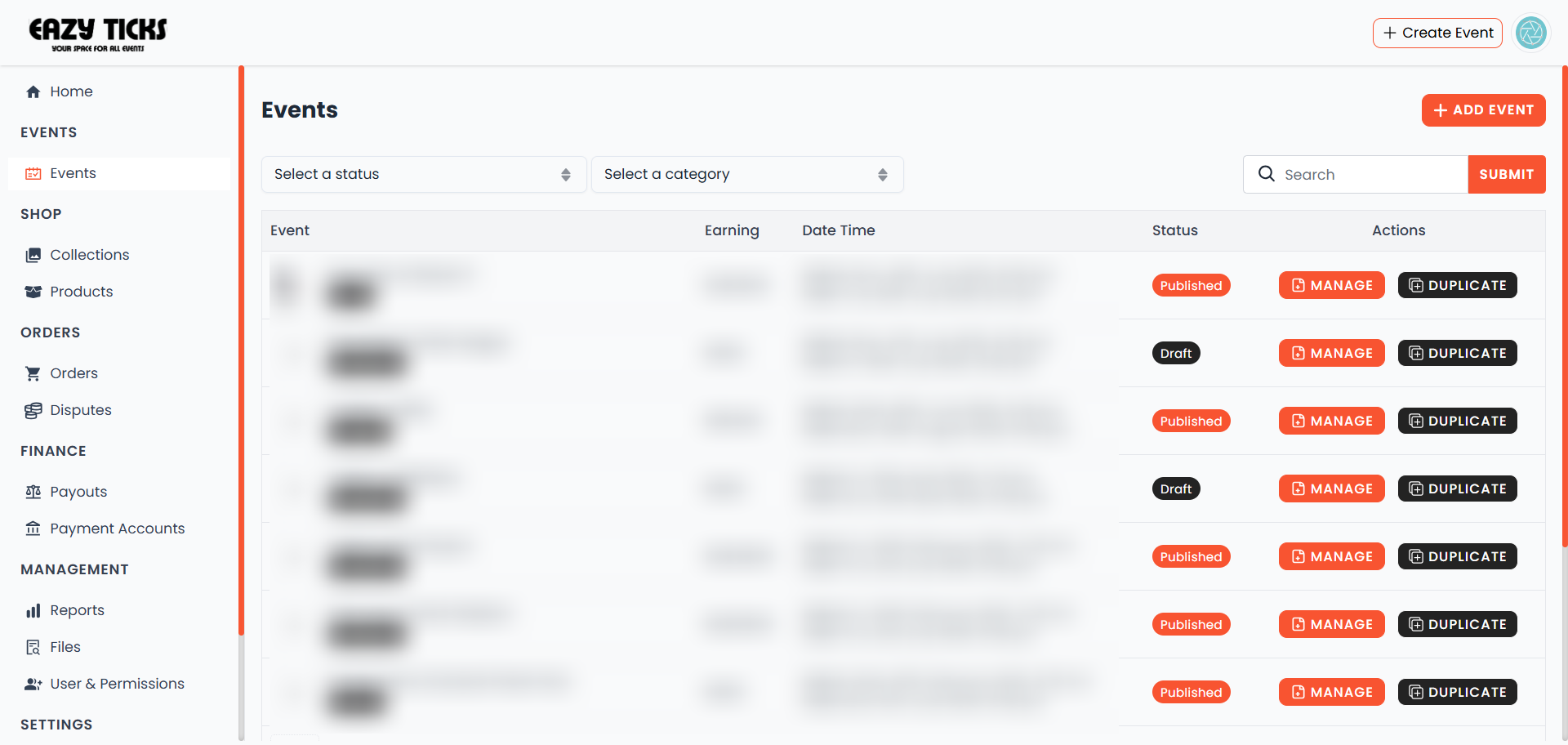
Task: Click the Payment Accounts bank icon
Action: pos(33,529)
